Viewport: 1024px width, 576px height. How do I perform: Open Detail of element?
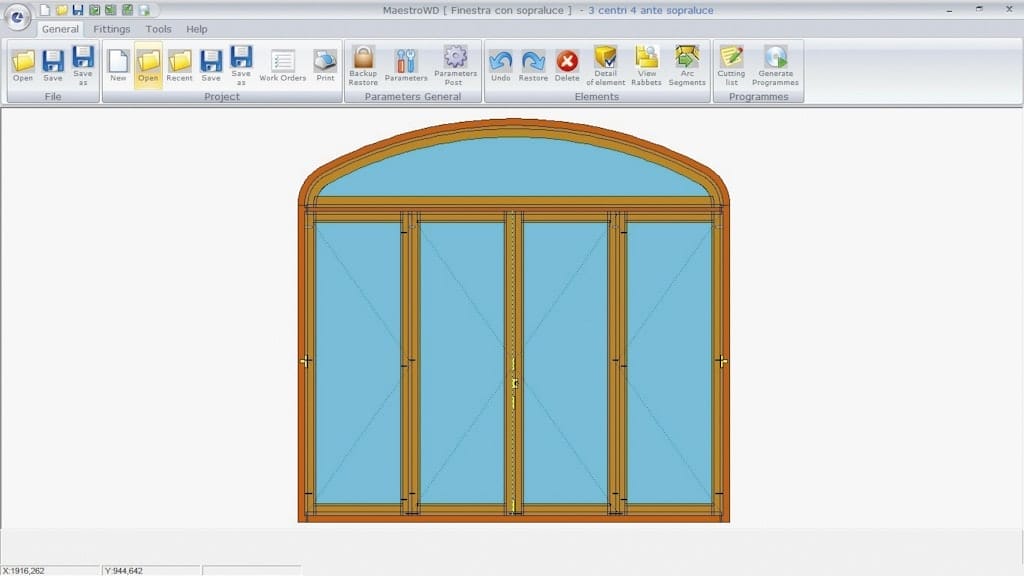pyautogui.click(x=605, y=65)
